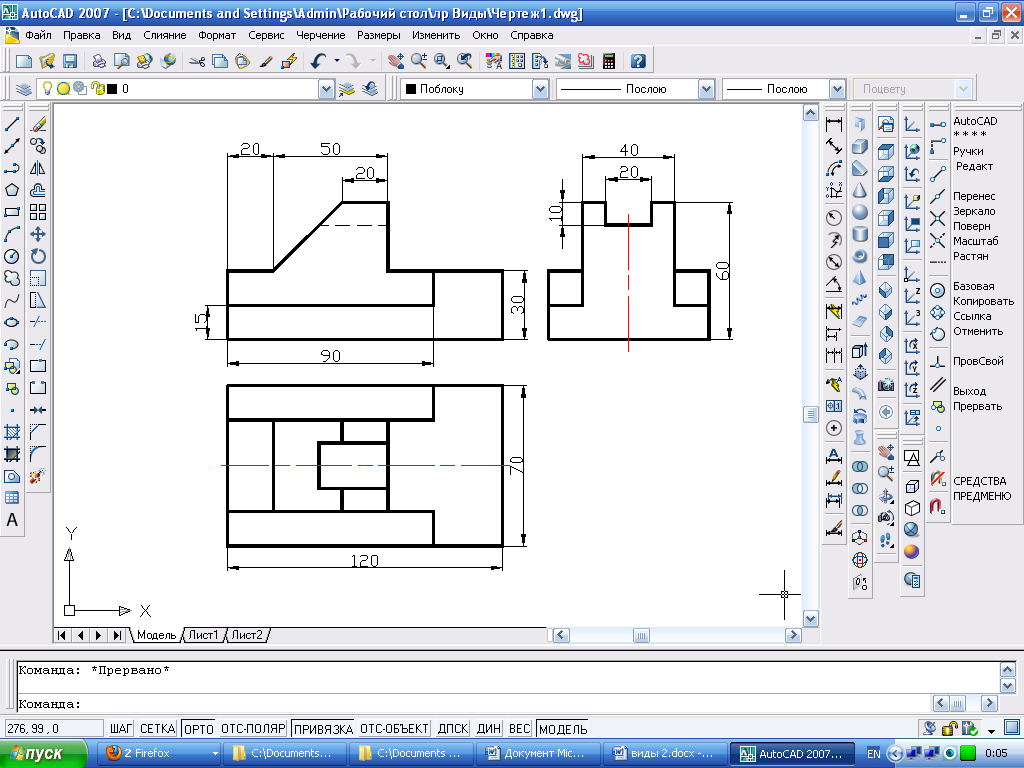Expand the Послою linetype dropdown
Viewport: 1024px width, 768px height.
coord(706,89)
